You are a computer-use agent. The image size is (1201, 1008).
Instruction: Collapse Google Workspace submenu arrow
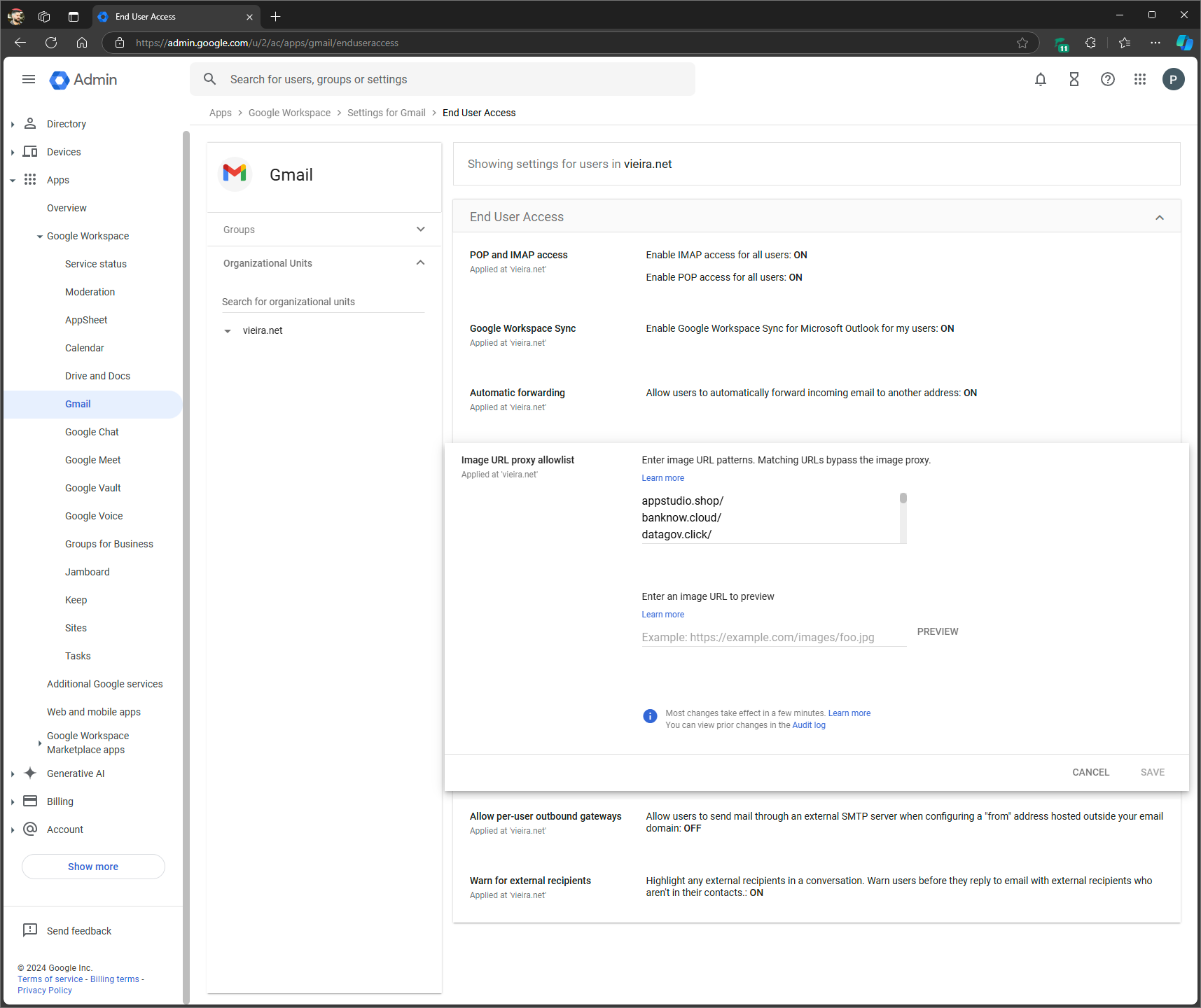[x=40, y=237]
